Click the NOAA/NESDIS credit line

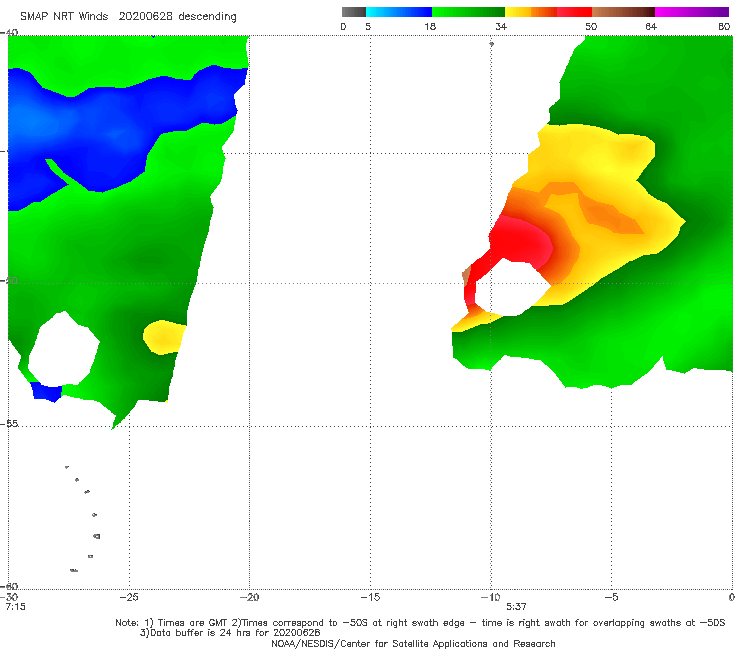pos(413,643)
